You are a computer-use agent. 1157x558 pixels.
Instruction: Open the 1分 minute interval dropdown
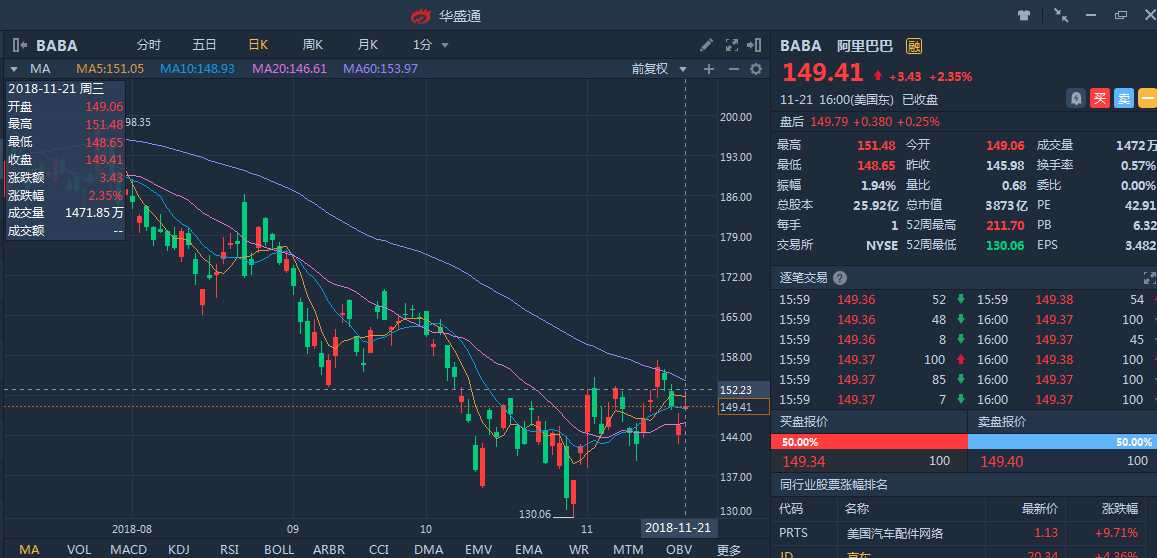(429, 45)
